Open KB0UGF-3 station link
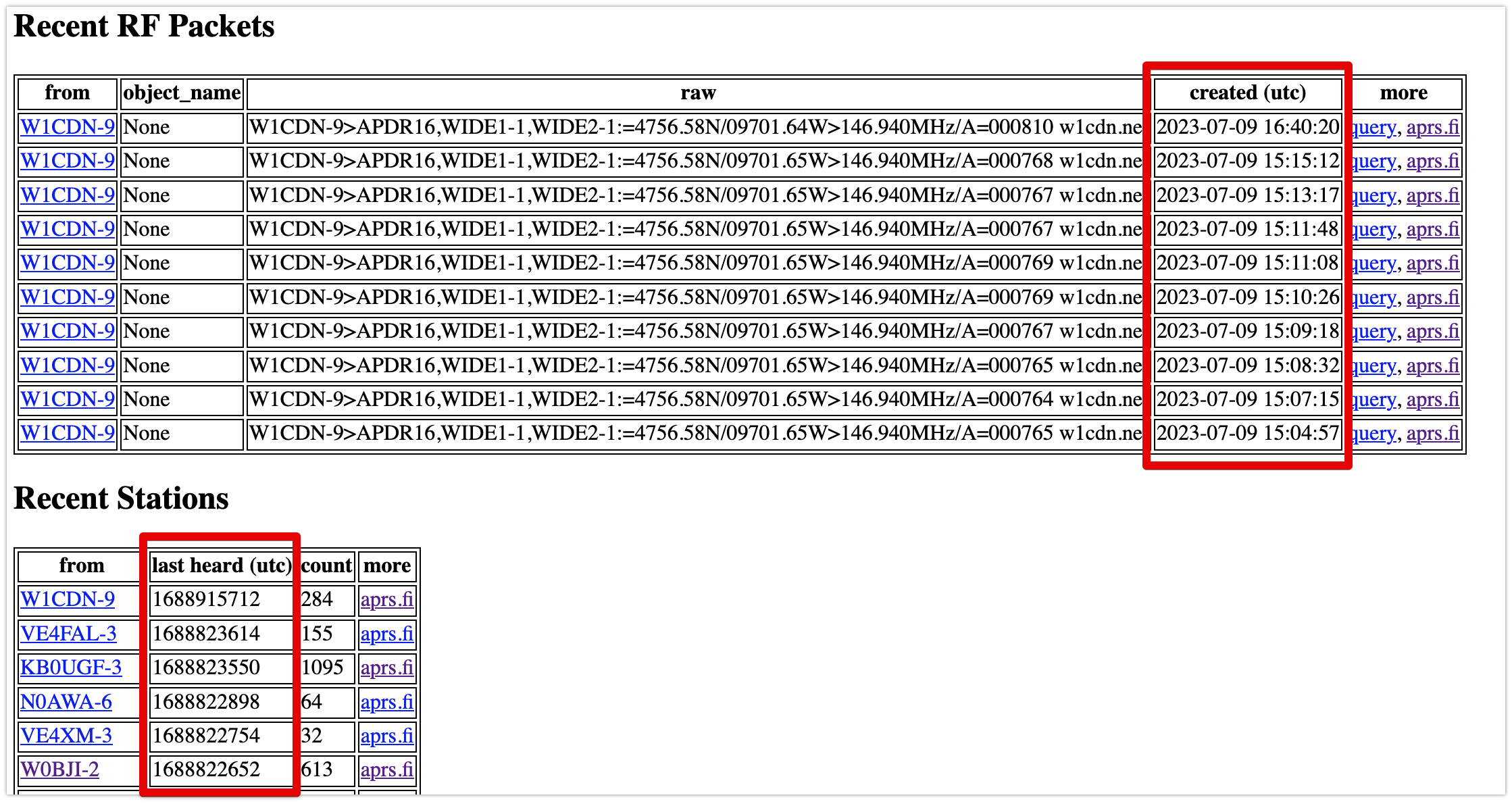 click(71, 668)
